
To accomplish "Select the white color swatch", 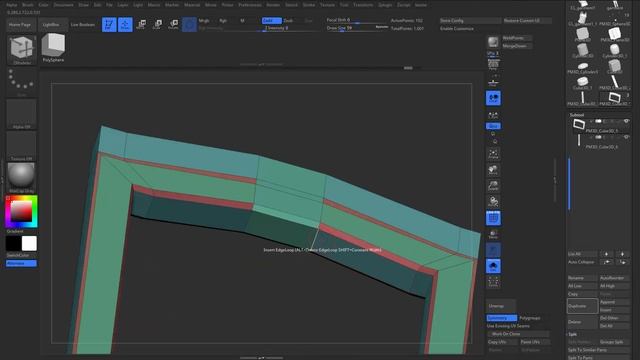I will click(29, 244).
